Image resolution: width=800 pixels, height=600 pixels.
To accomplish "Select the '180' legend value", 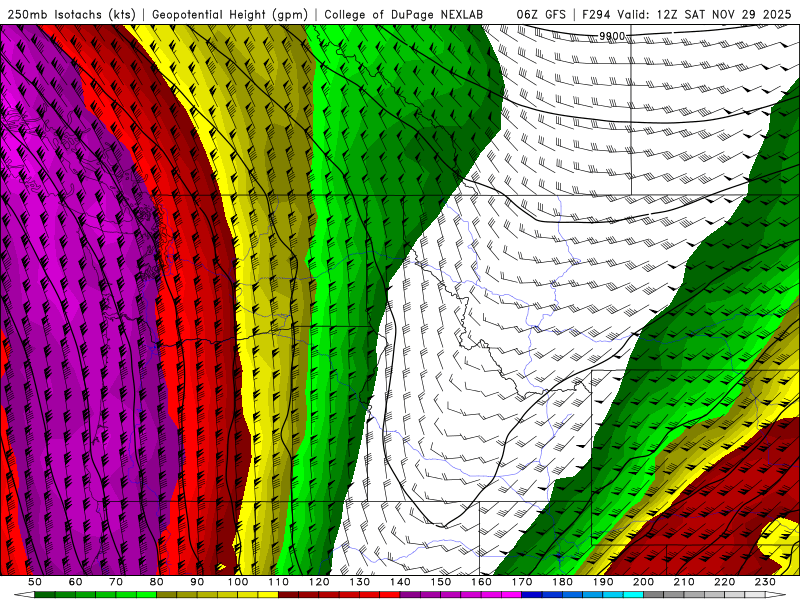I will click(563, 582).
